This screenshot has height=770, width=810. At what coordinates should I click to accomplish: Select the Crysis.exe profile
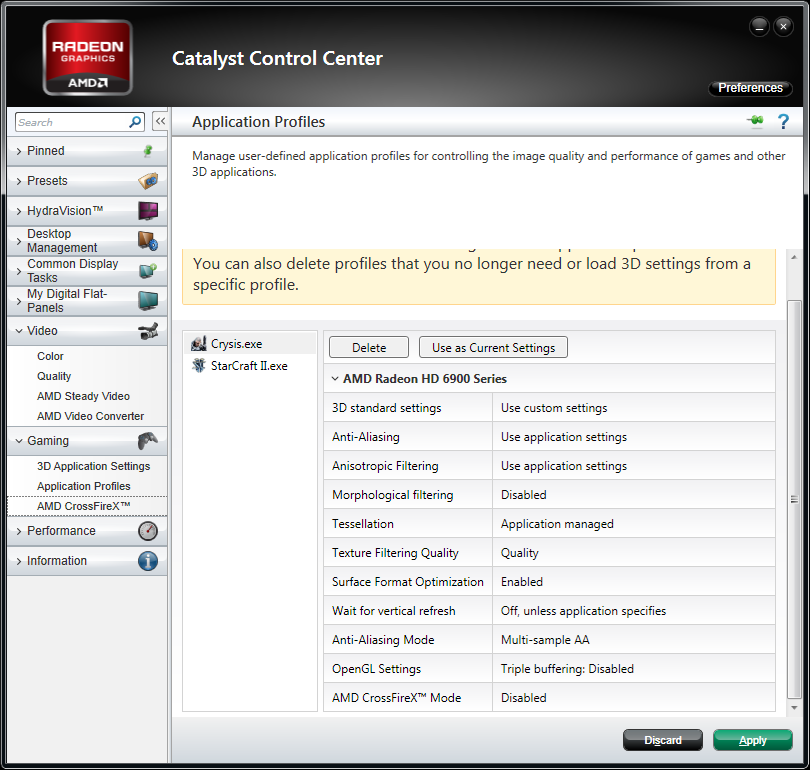point(250,344)
